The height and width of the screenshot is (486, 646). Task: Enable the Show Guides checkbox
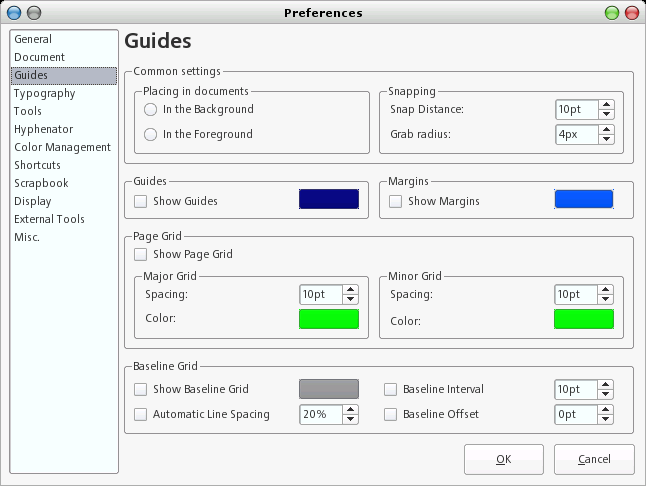point(141,201)
